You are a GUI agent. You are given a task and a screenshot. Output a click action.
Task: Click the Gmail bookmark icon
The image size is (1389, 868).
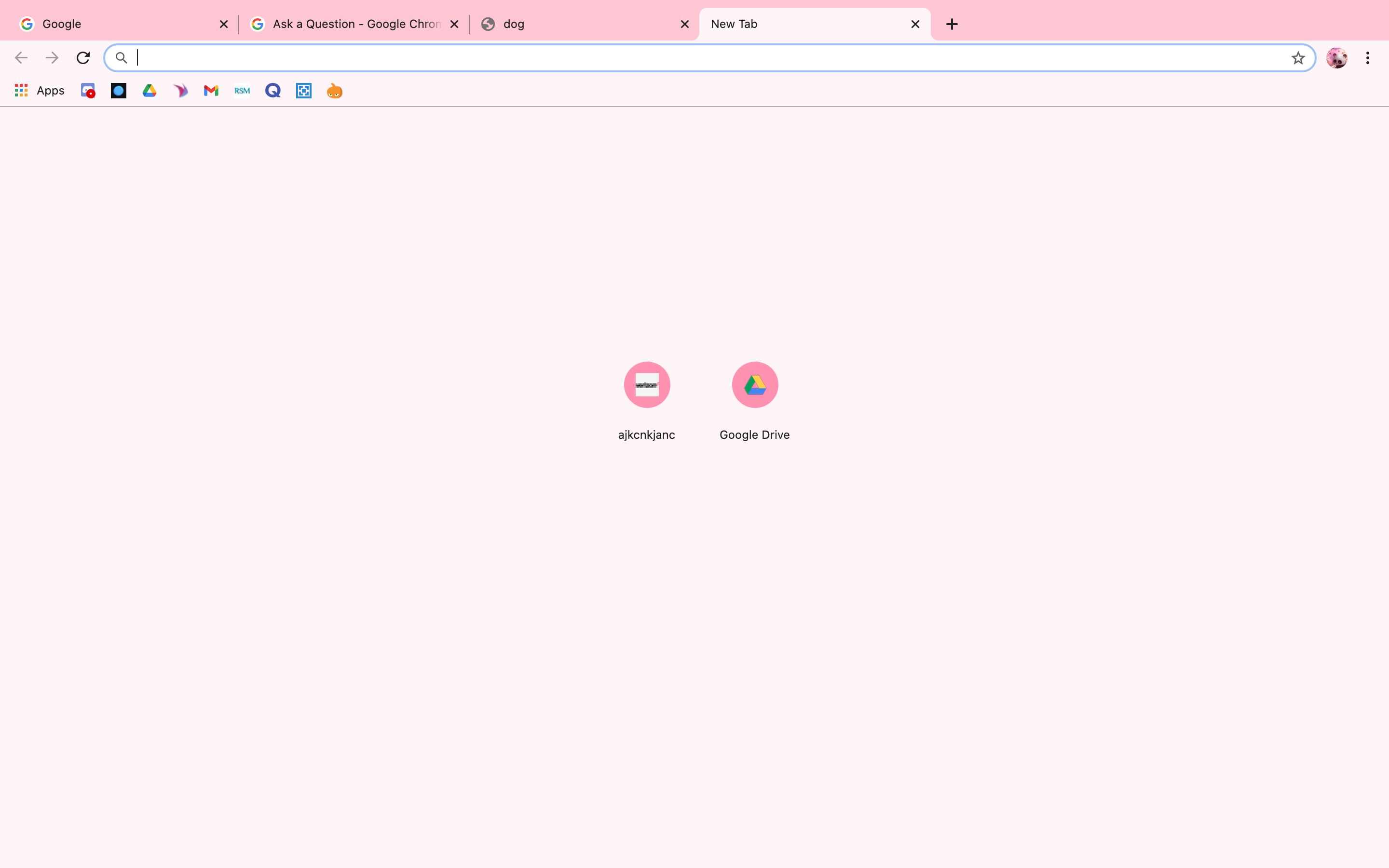tap(211, 91)
